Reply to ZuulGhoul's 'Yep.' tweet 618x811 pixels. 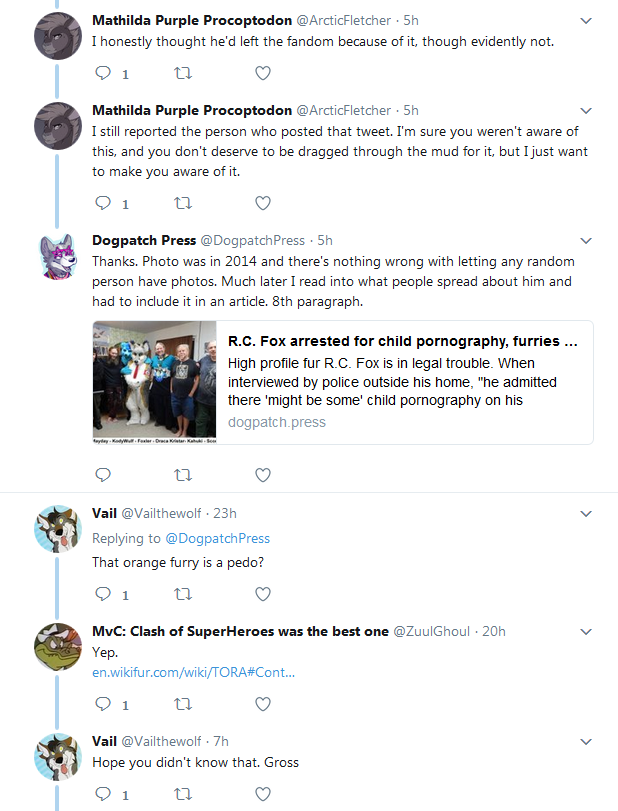click(103, 703)
